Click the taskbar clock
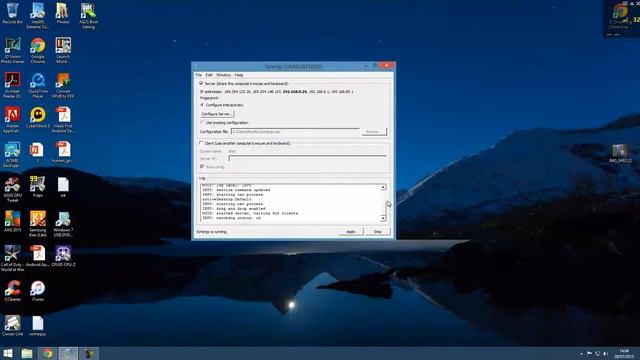640x360 pixels. [624, 353]
